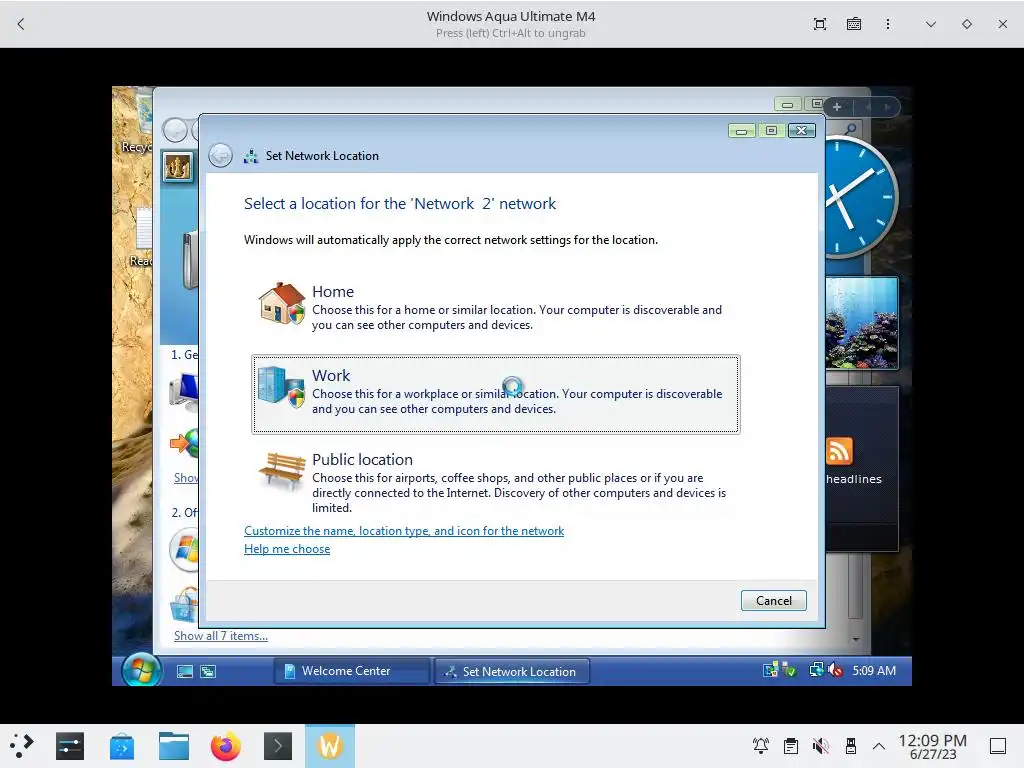The width and height of the screenshot is (1024, 768).
Task: Go back from the VM viewer
Action: click(21, 24)
